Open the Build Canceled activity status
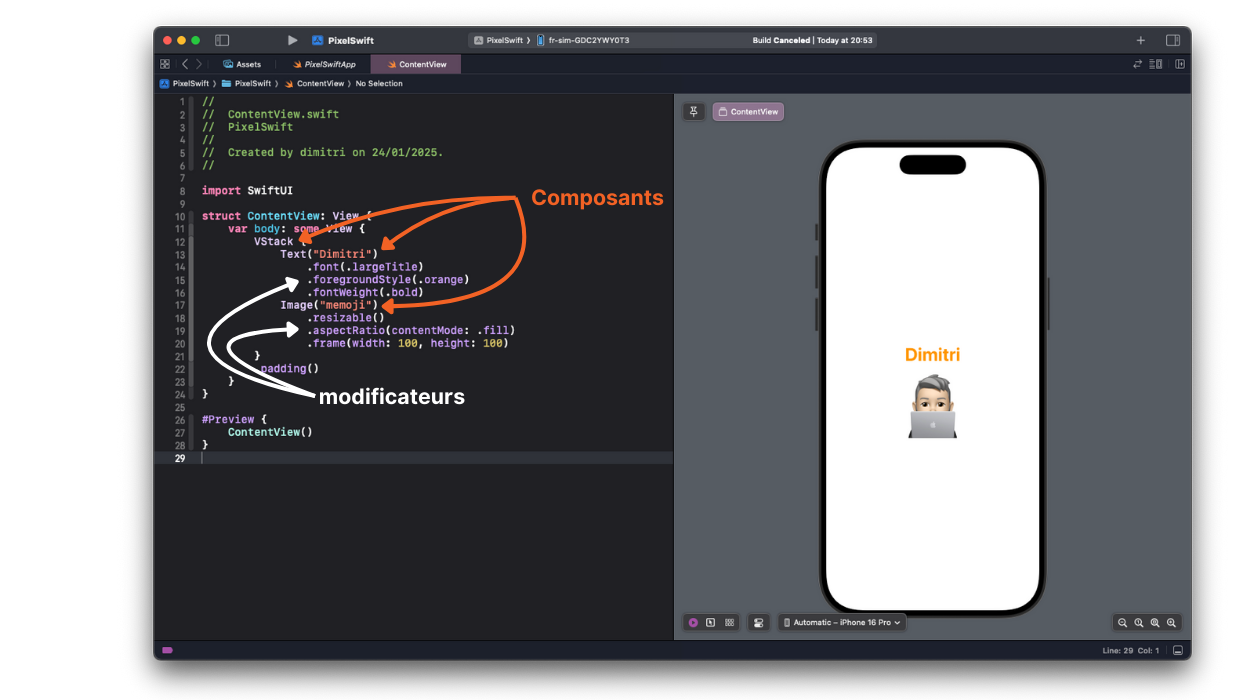Screen dimensions: 1260x700 [x=812, y=41]
